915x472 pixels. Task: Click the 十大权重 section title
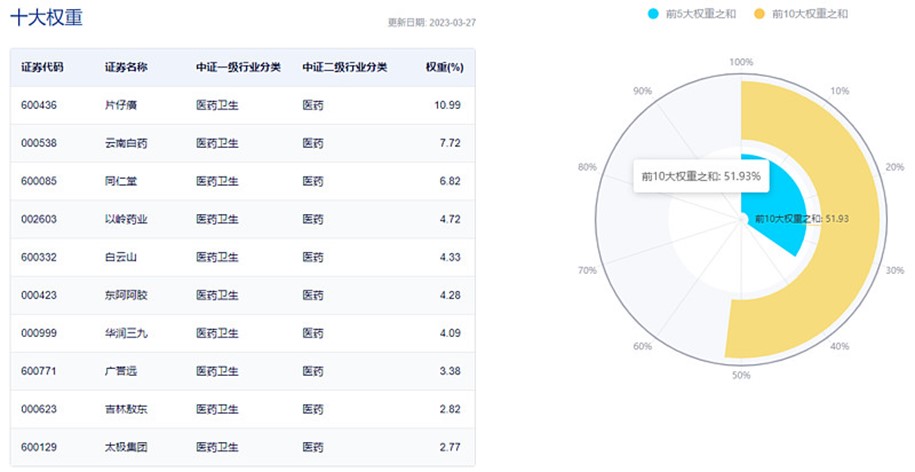tap(47, 17)
